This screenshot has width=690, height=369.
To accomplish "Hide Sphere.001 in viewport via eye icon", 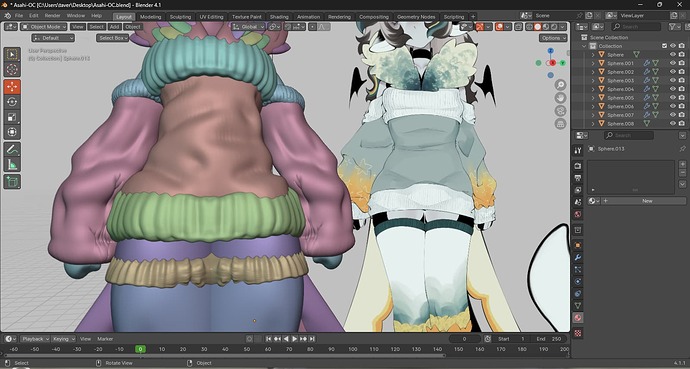I will (672, 63).
